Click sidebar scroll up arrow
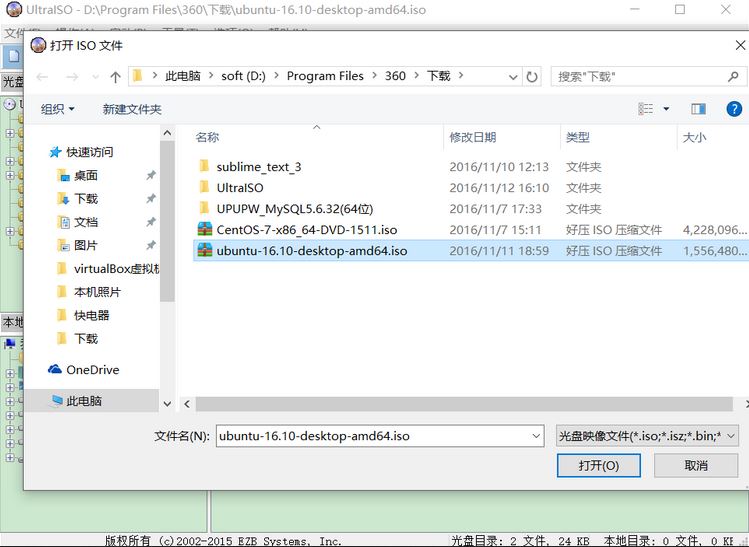 [x=167, y=133]
